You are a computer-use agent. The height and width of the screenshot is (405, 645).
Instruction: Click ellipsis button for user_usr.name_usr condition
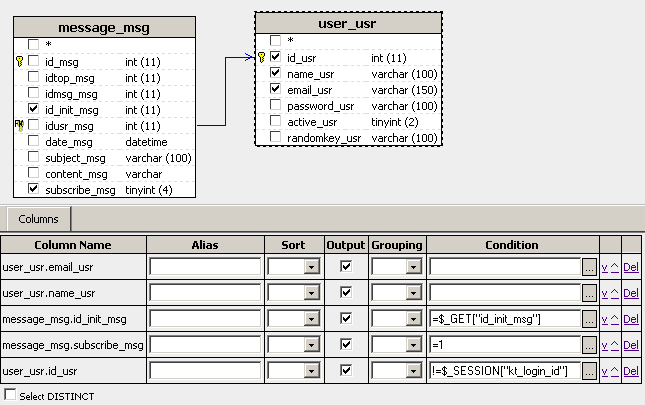tap(590, 293)
